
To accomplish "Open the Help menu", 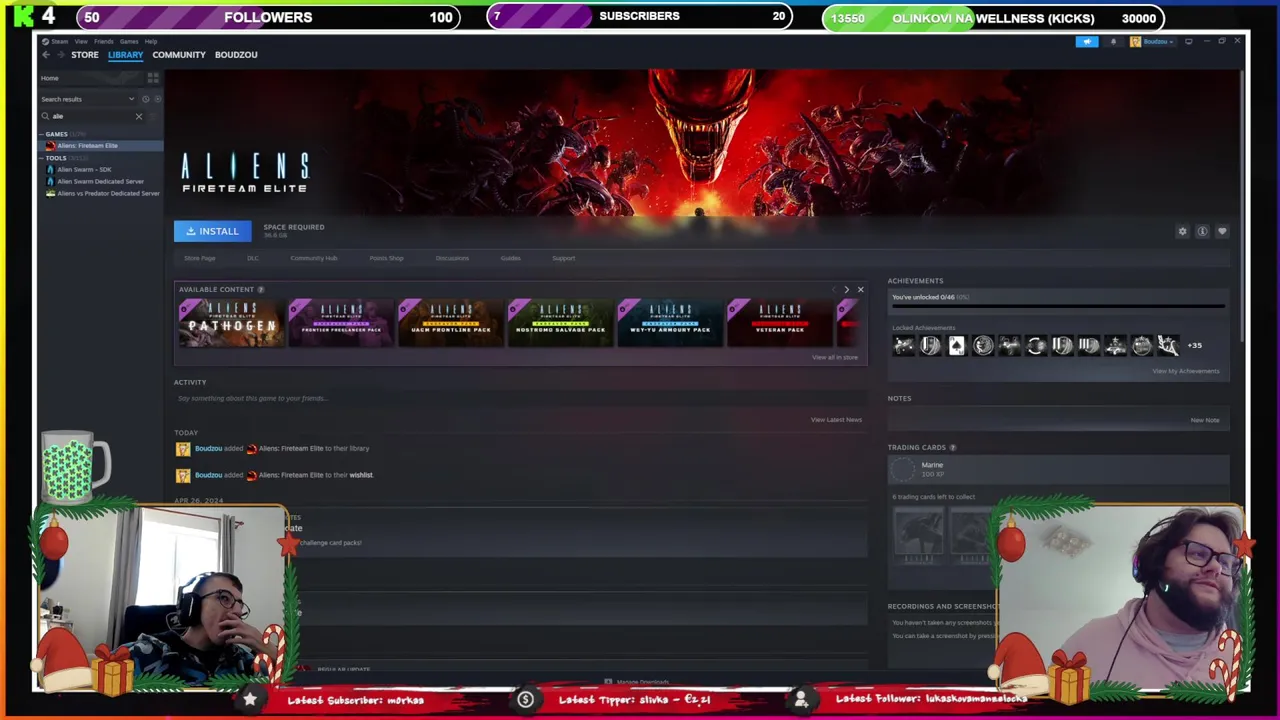I will [x=151, y=42].
